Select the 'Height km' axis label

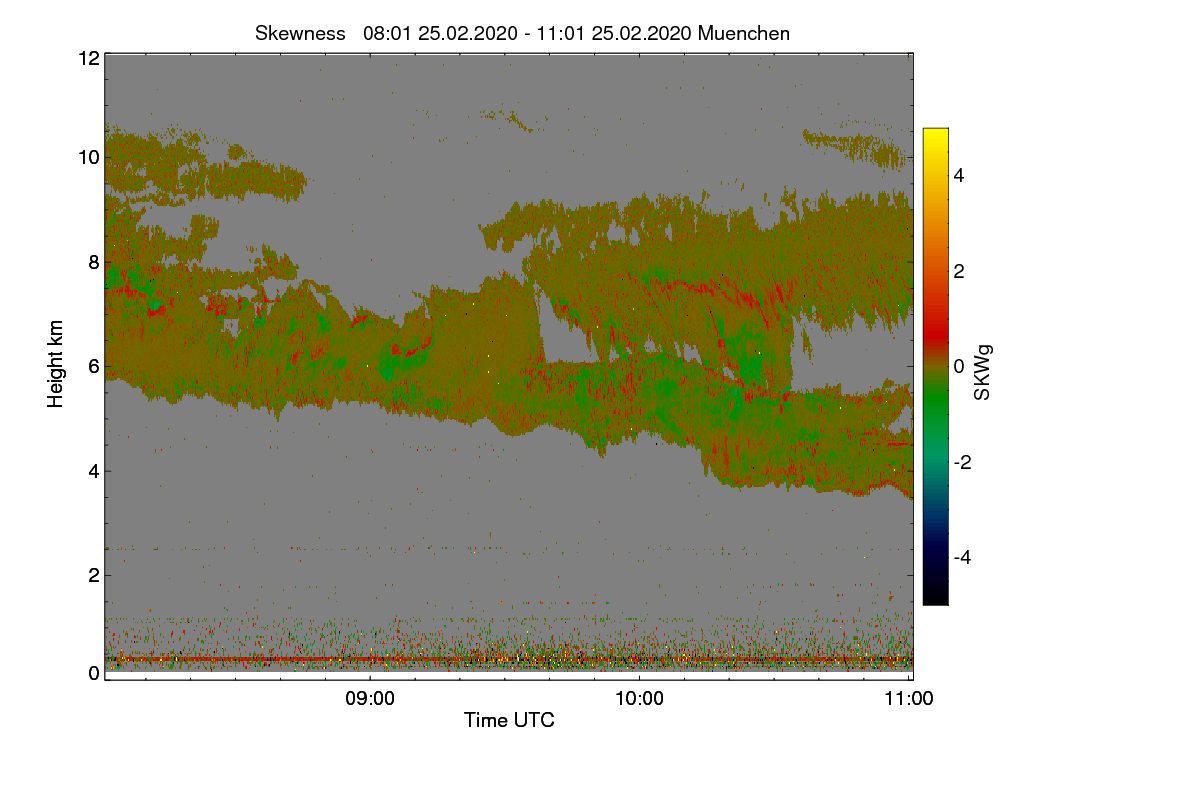[56, 366]
